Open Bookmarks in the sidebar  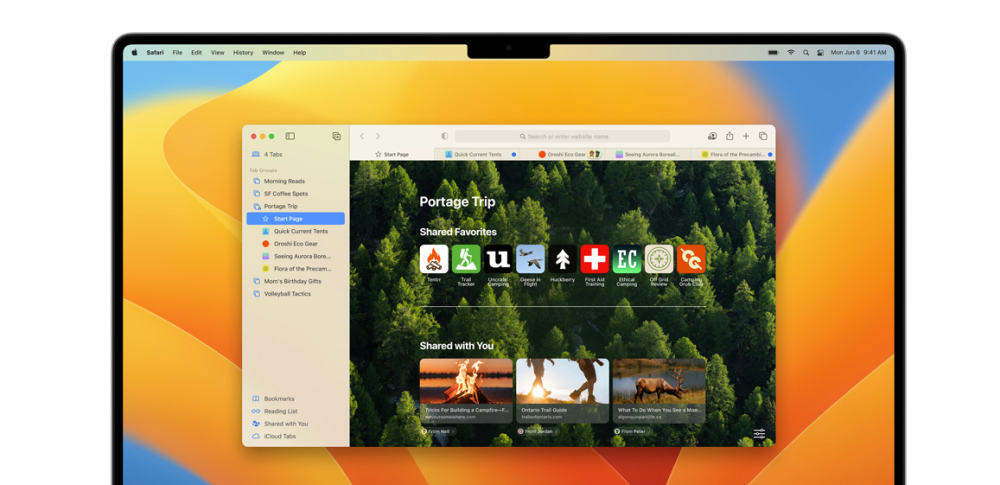[295, 399]
